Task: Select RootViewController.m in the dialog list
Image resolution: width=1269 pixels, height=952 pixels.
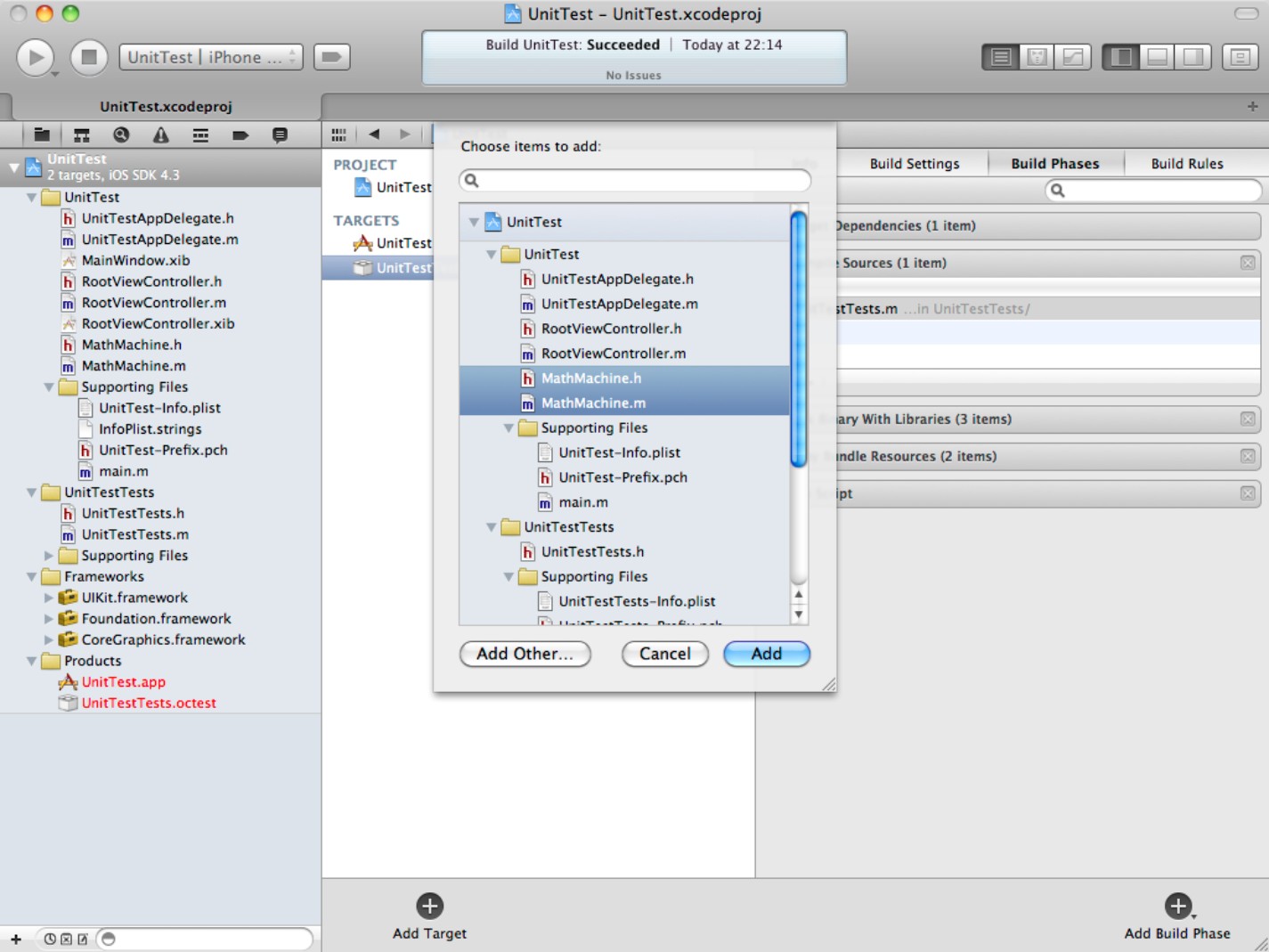Action: coord(624,353)
